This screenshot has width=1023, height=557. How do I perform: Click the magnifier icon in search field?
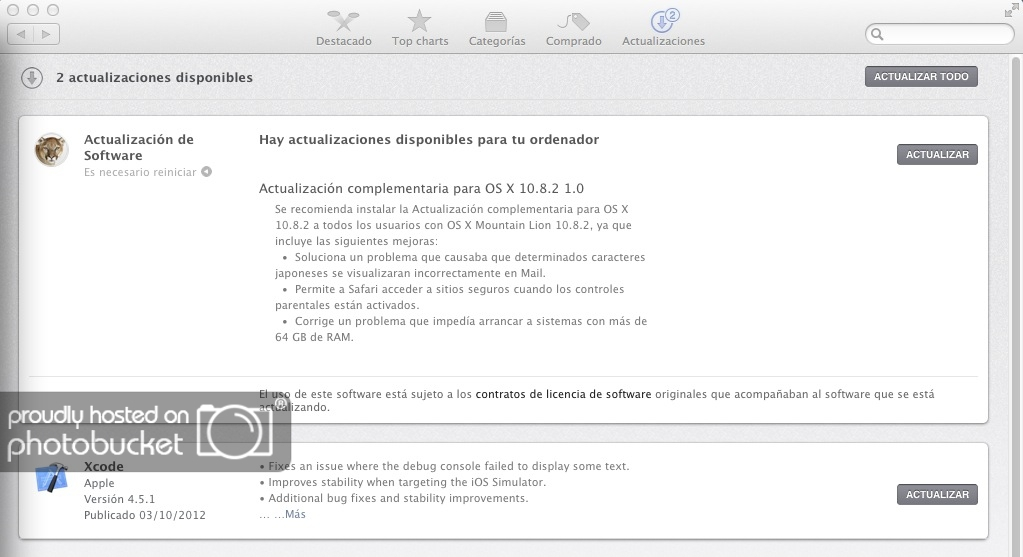tap(877, 35)
